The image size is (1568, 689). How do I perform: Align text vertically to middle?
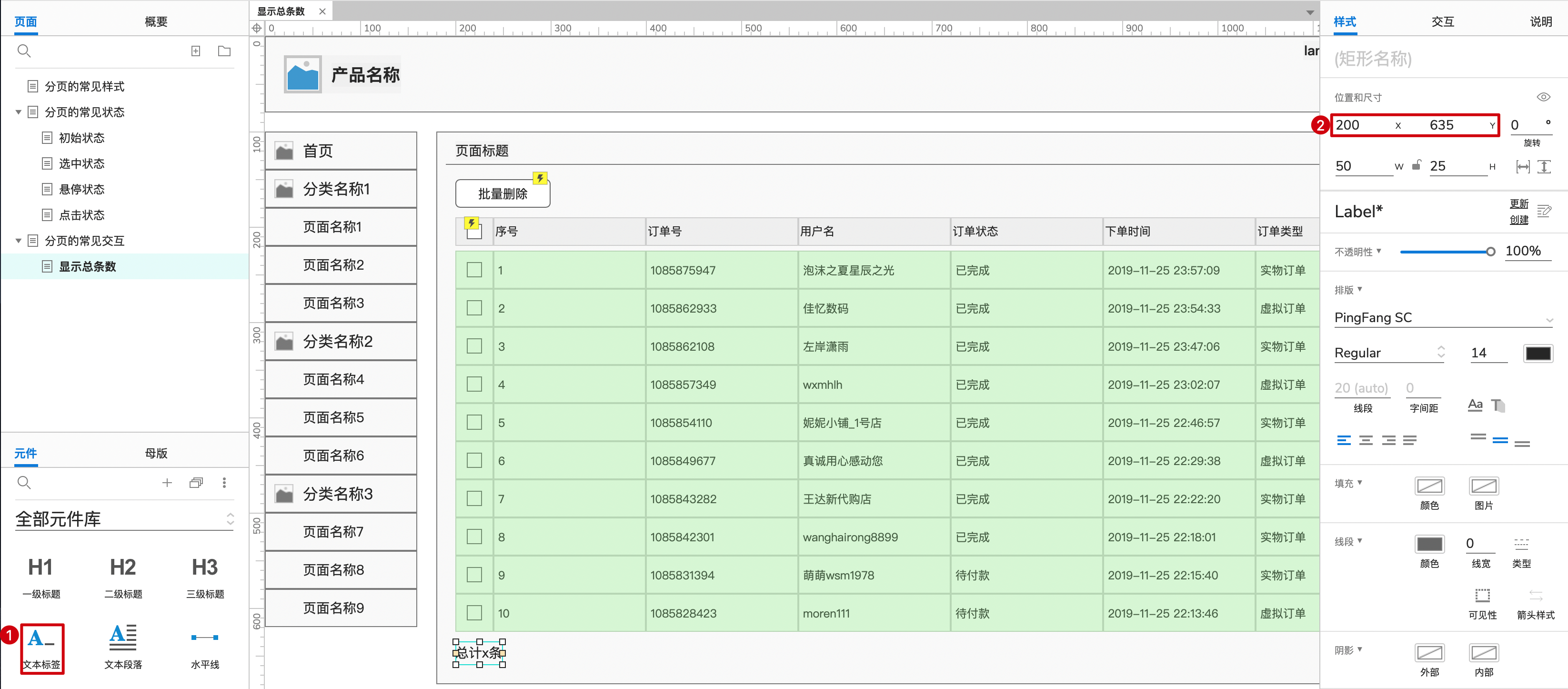[x=1500, y=440]
